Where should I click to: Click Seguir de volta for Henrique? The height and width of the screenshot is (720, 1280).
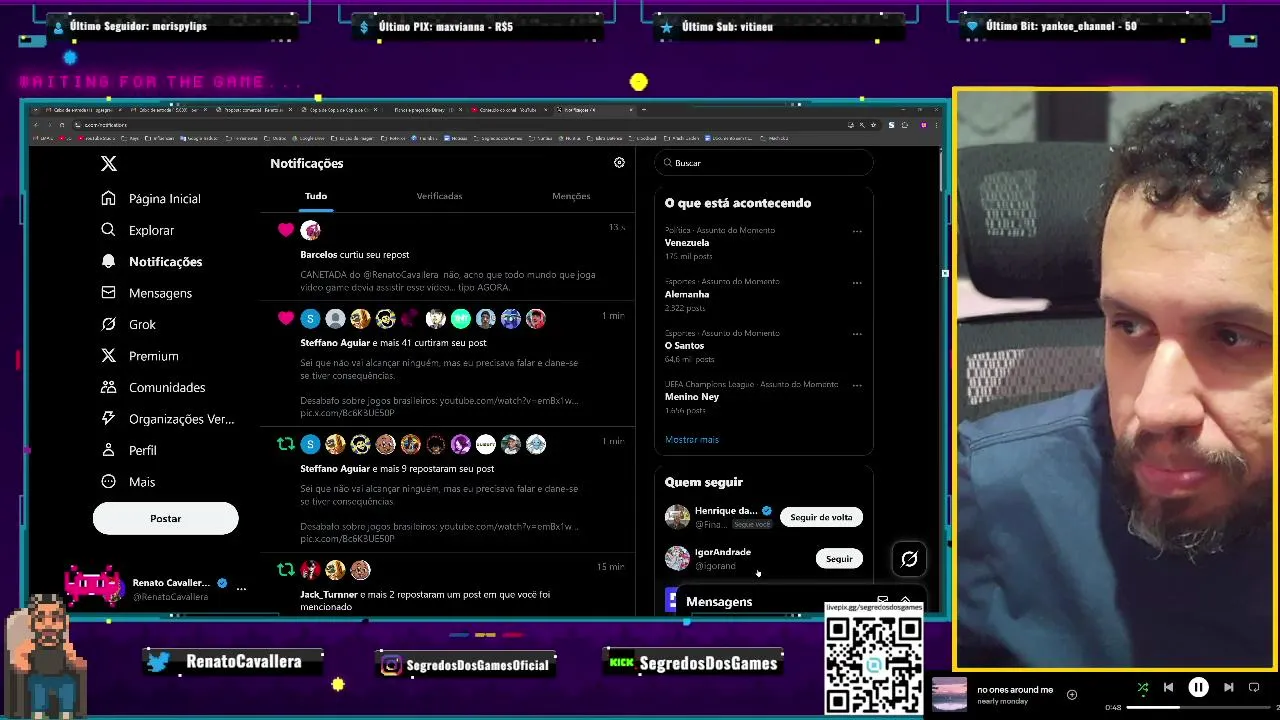tap(821, 517)
